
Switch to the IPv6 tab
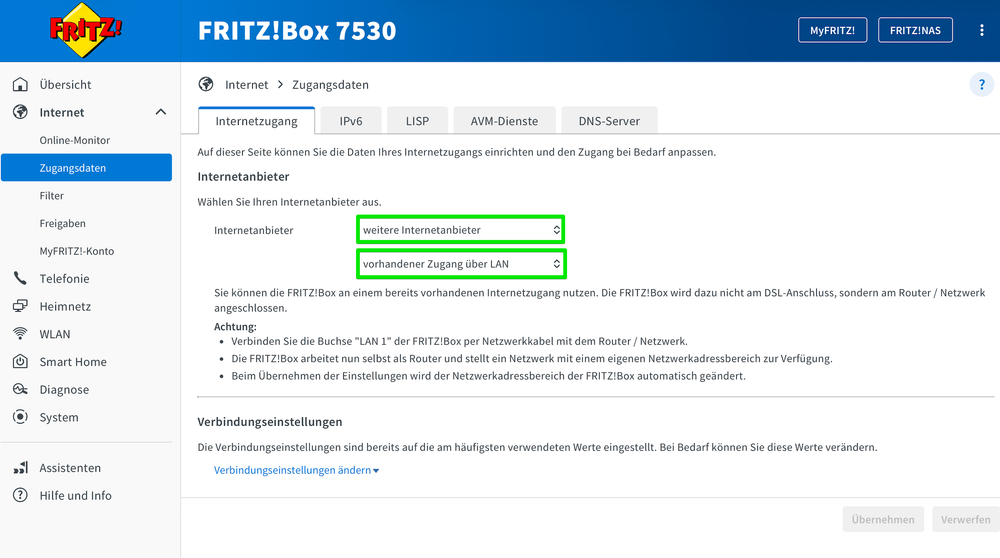coord(350,121)
